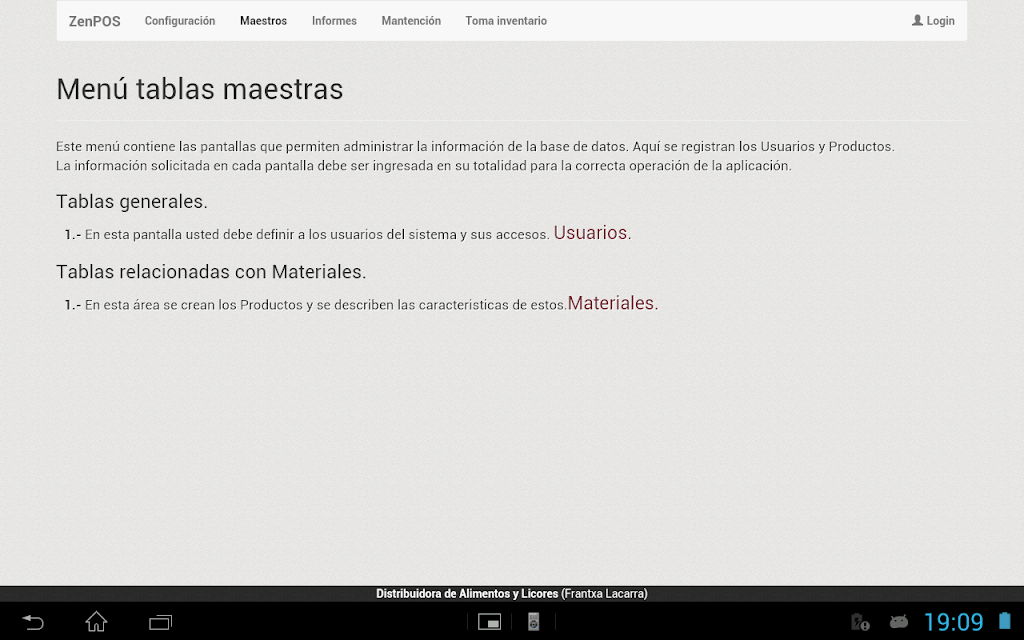Tap the 19:09 clock in status bar
Viewport: 1024px width, 640px height.
(953, 622)
